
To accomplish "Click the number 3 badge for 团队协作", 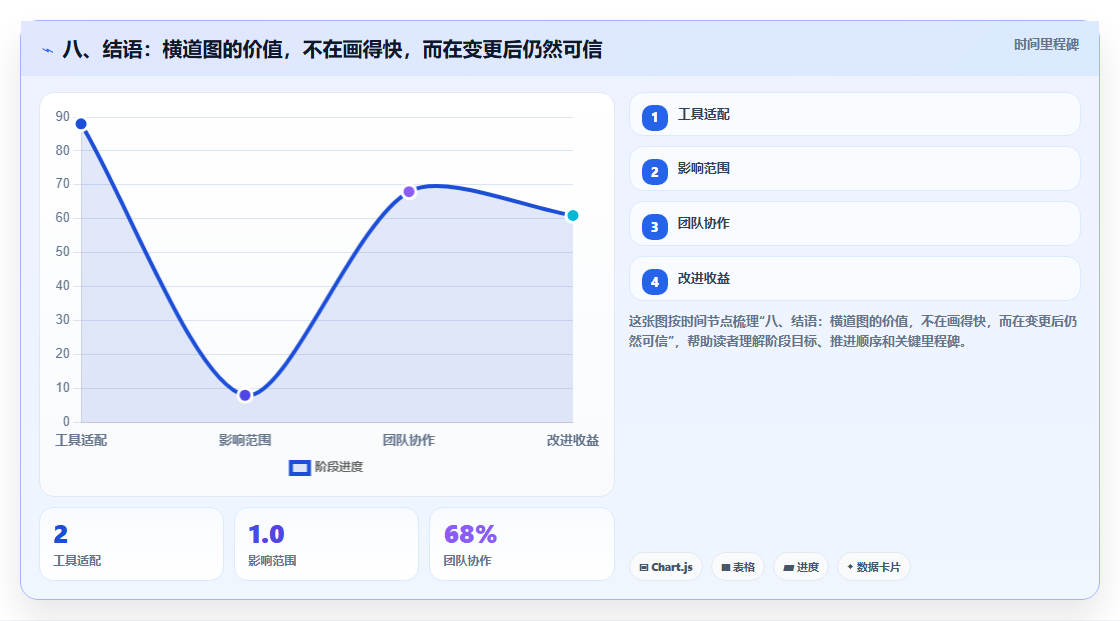I will coord(654,227).
